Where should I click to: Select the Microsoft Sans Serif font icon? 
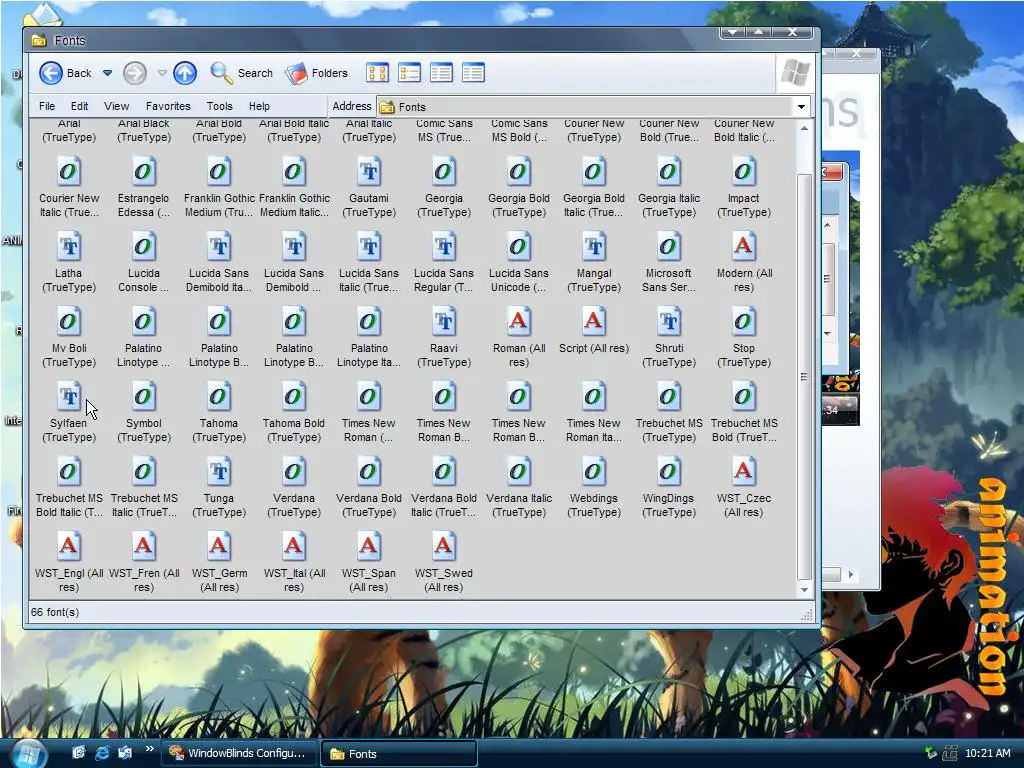click(669, 247)
